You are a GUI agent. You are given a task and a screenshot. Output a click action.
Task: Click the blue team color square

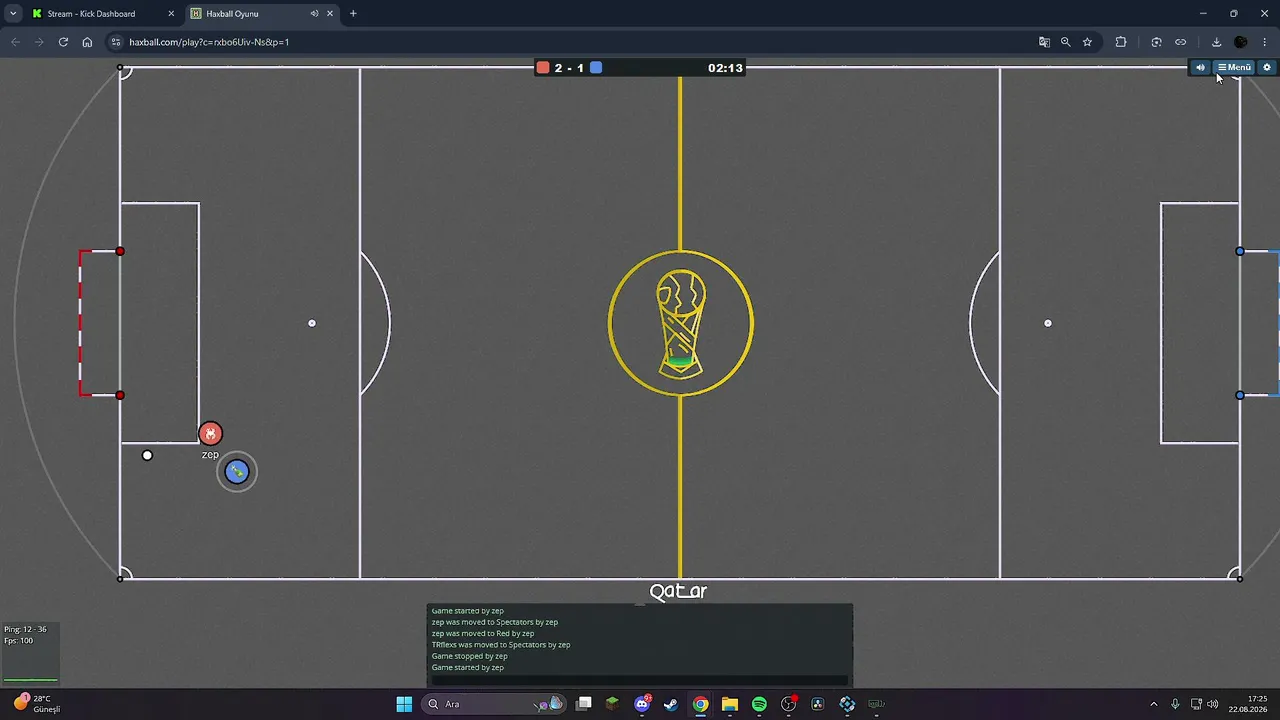[x=596, y=68]
